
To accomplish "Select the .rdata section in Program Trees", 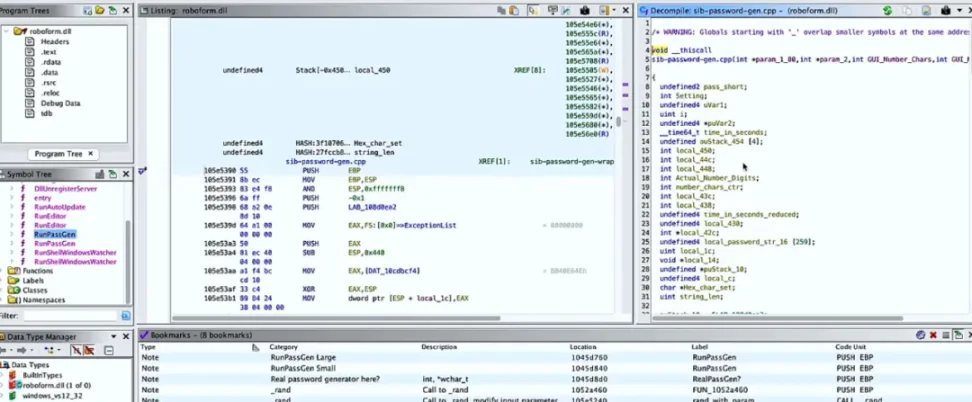I will pos(51,62).
